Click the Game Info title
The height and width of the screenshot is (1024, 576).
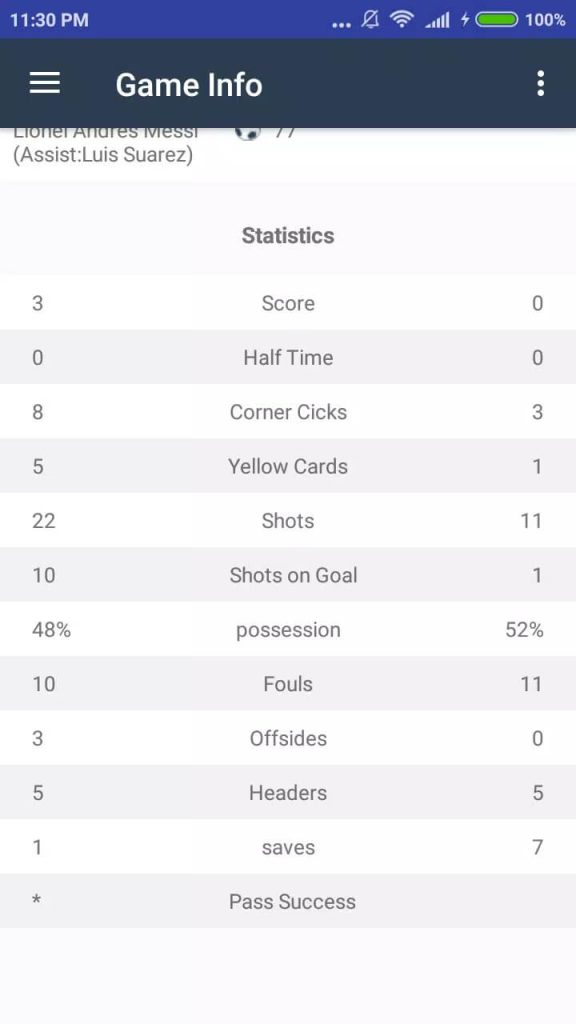tap(189, 85)
